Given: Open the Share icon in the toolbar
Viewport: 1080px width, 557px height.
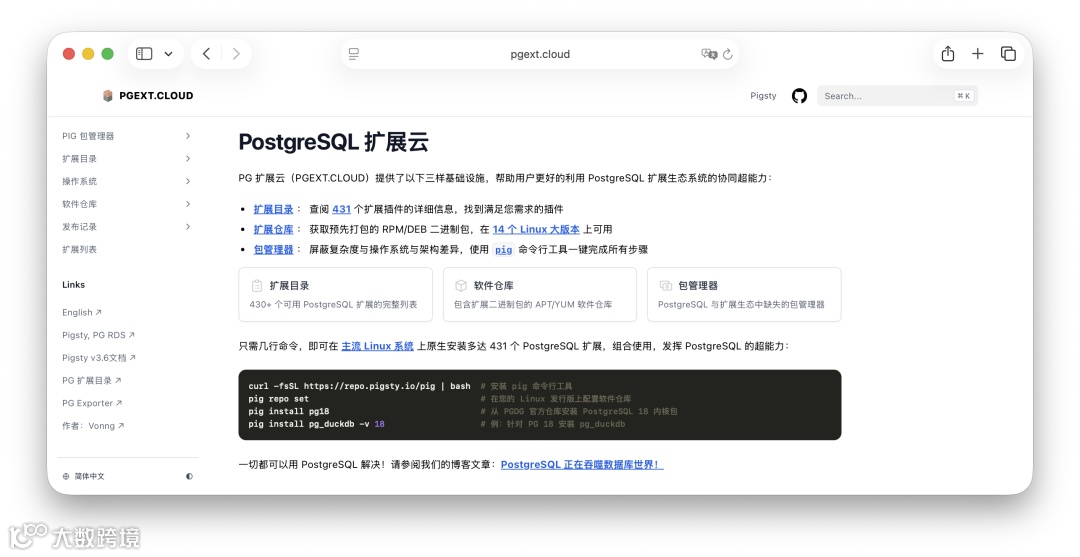Looking at the screenshot, I should [948, 54].
